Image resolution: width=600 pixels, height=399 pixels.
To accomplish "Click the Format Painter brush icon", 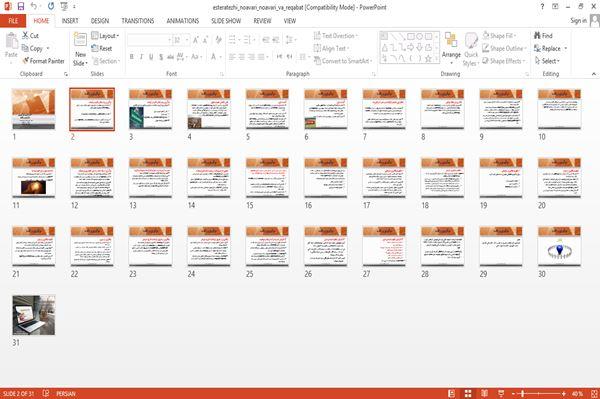I will coord(26,61).
